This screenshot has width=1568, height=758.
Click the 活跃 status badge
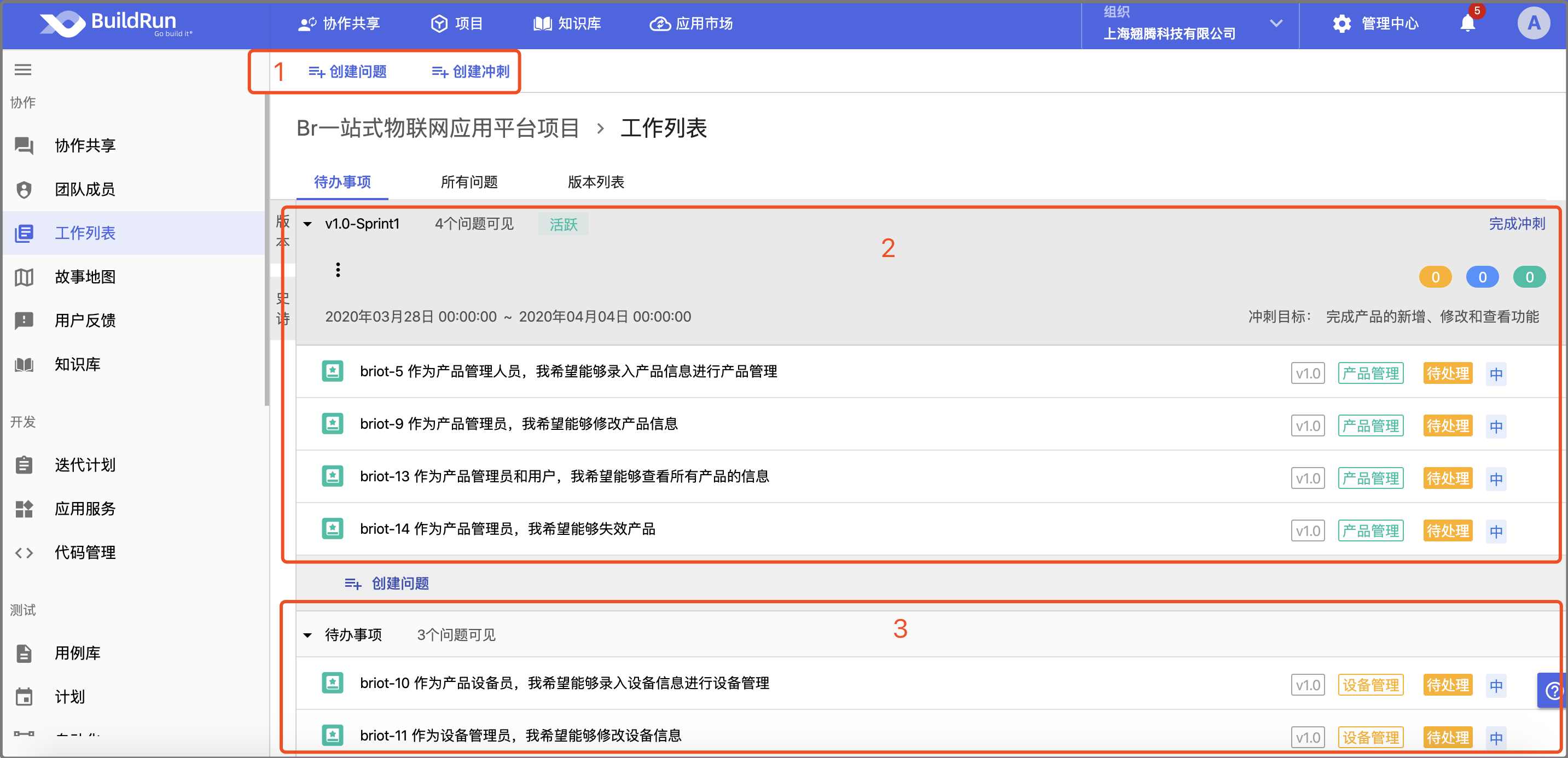[562, 224]
